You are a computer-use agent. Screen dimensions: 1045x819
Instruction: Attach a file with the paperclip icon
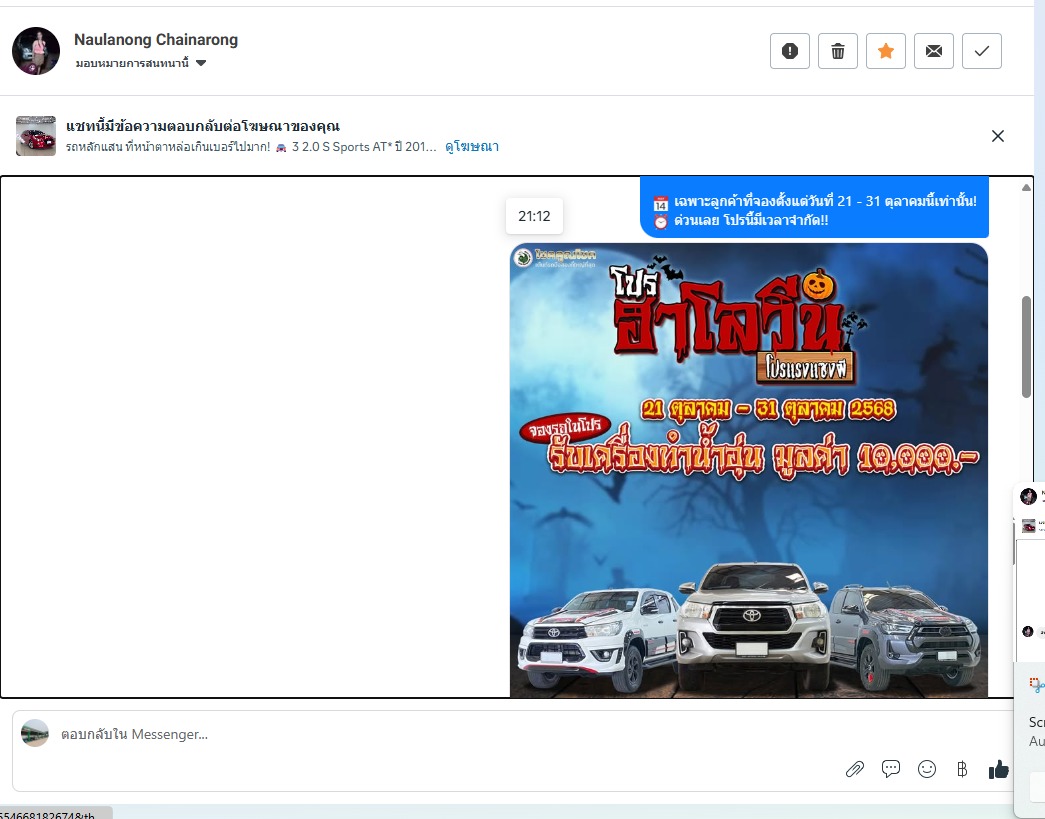click(854, 769)
